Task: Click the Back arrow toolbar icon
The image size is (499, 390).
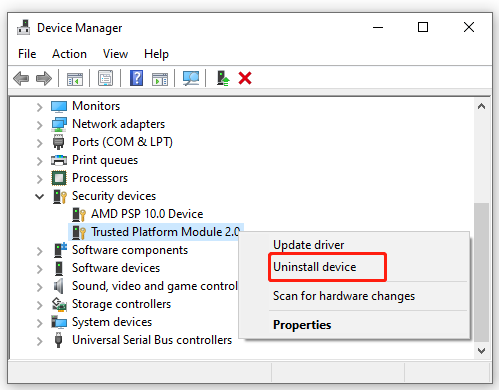Action: [x=21, y=79]
